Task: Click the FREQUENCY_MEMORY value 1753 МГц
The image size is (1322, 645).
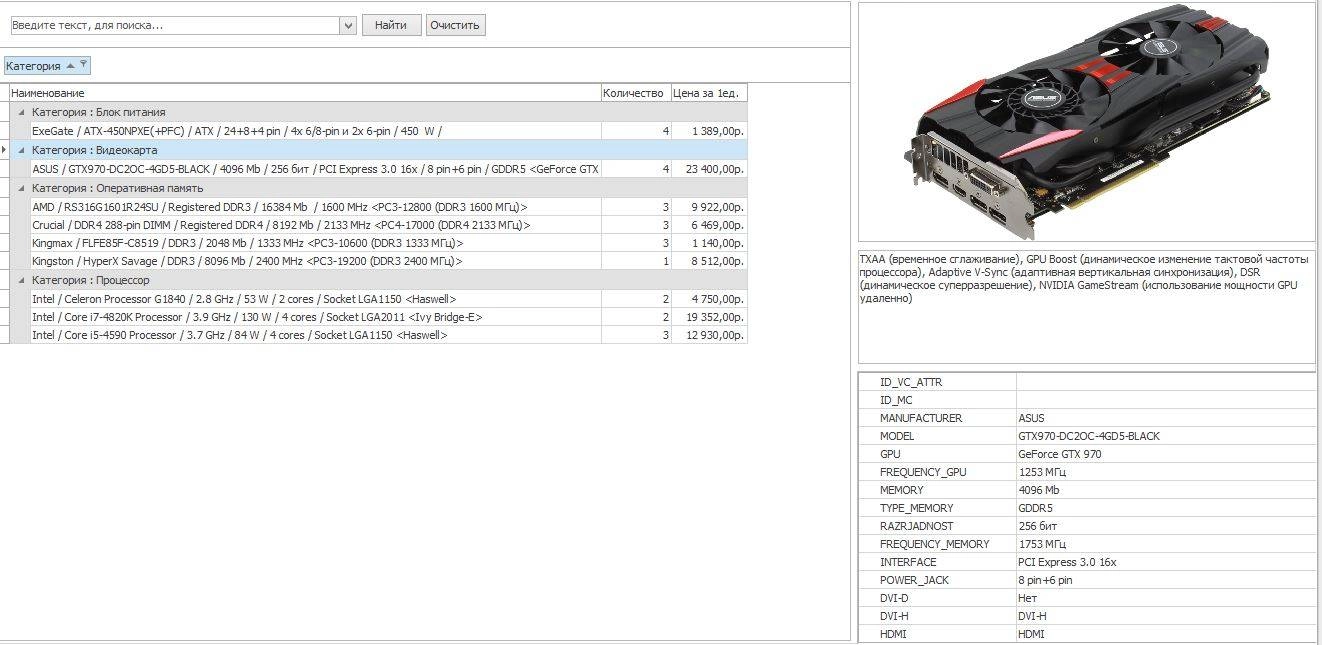Action: 1042,544
